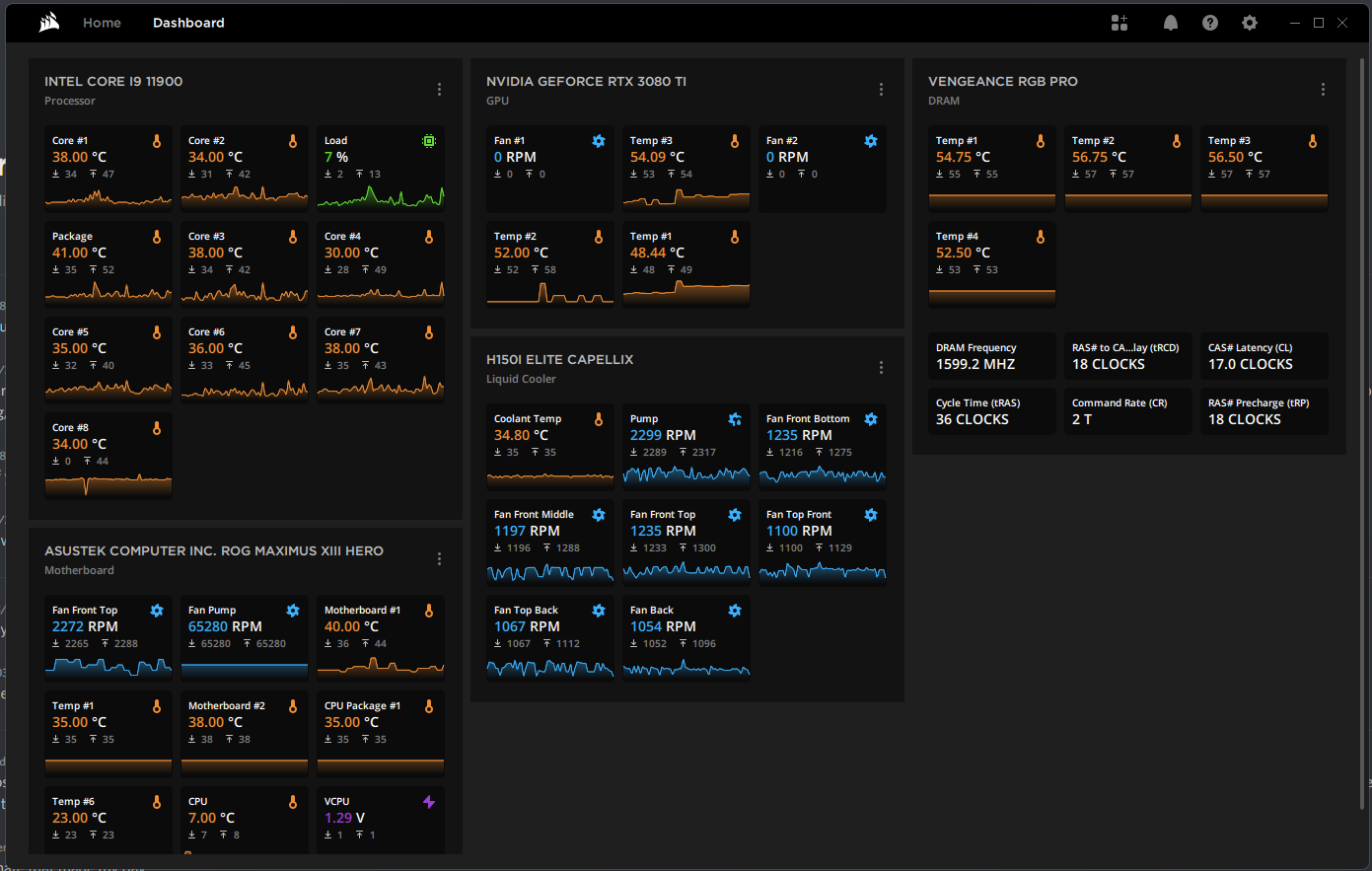The image size is (1372, 871).
Task: Open the Intel Core i9 11900 options menu
Action: click(x=439, y=90)
